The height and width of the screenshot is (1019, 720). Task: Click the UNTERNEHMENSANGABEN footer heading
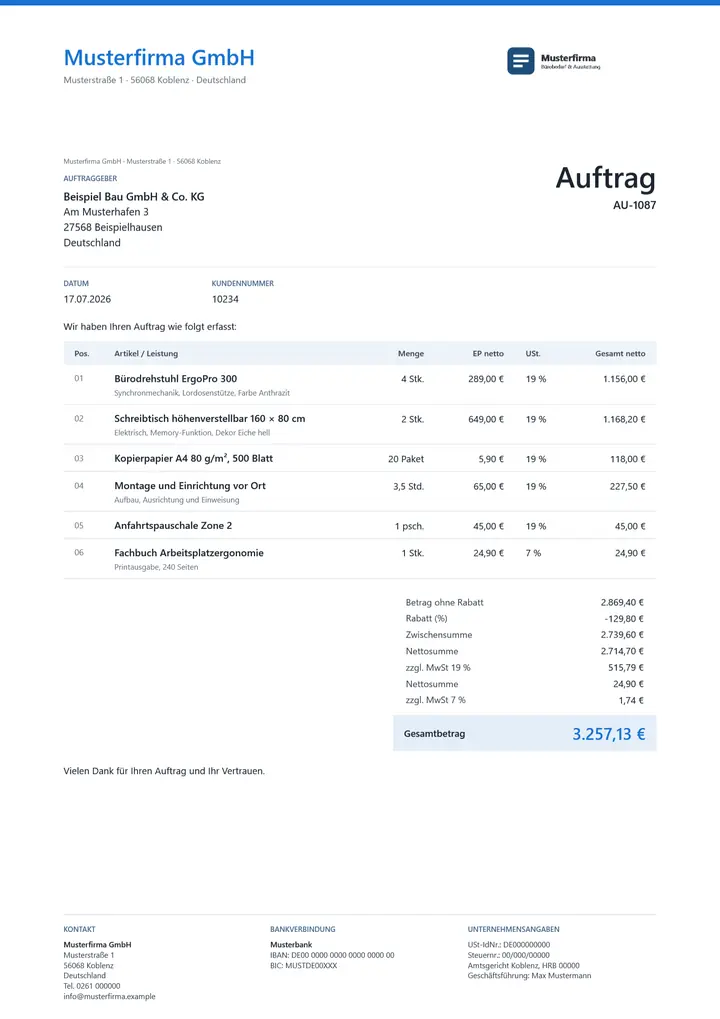pos(513,929)
